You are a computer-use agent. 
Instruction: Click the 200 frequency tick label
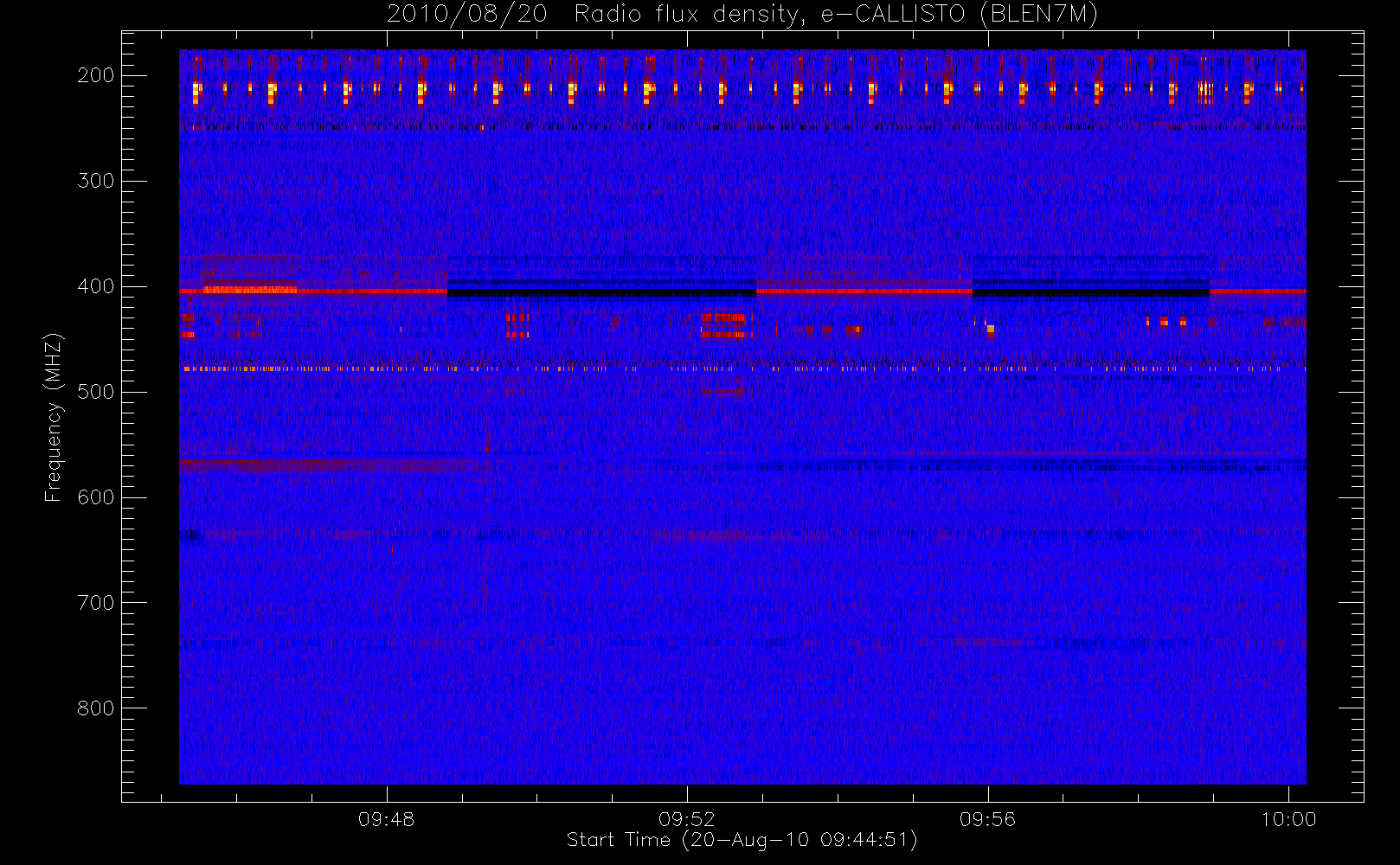[96, 75]
